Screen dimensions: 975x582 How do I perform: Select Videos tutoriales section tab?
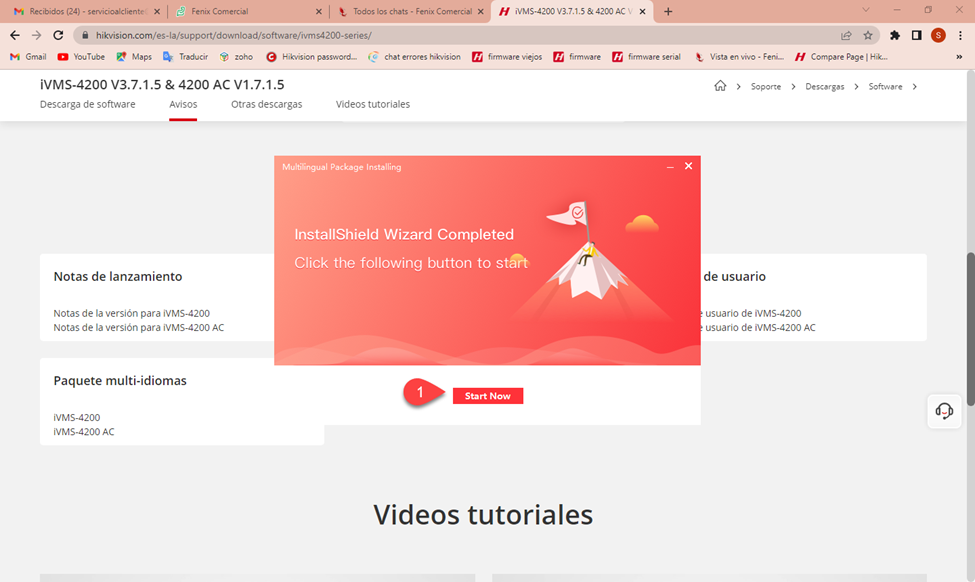373,104
